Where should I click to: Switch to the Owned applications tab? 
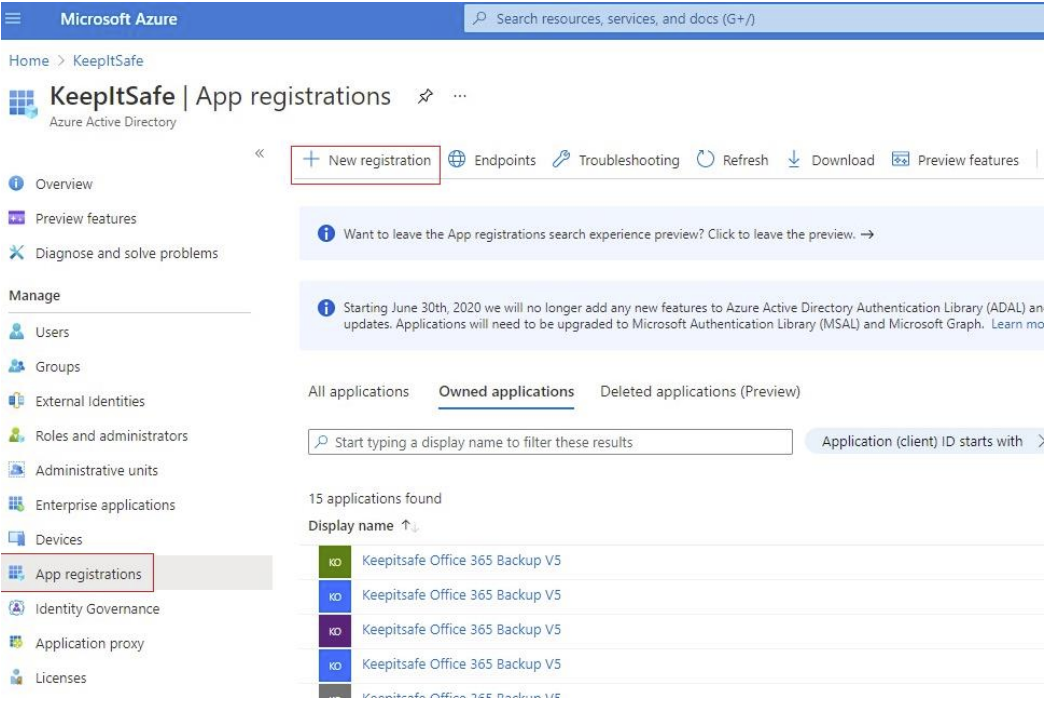pyautogui.click(x=506, y=392)
